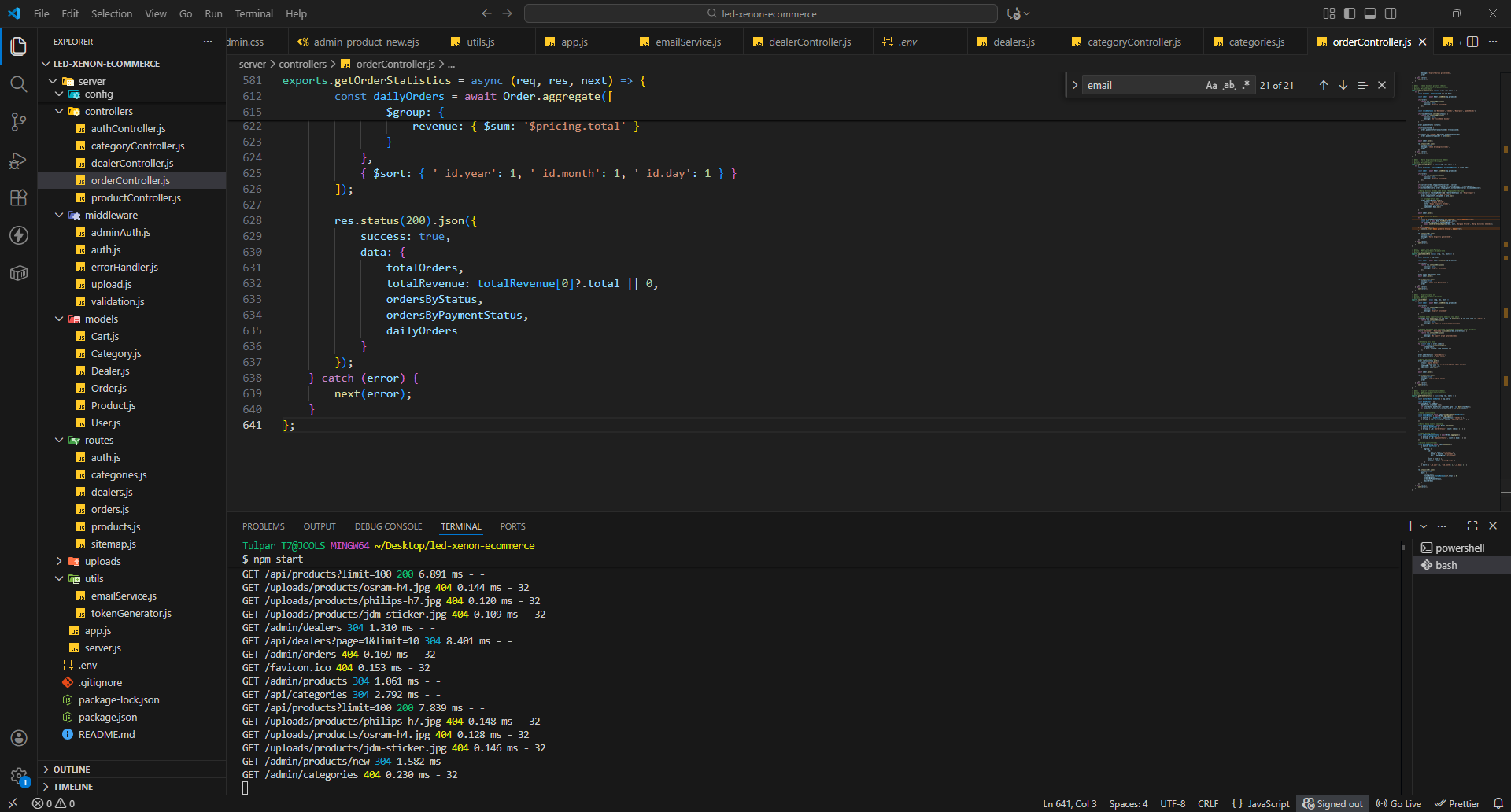This screenshot has height=812, width=1511.
Task: Open the terminal launch profile dropdown
Action: [1424, 526]
